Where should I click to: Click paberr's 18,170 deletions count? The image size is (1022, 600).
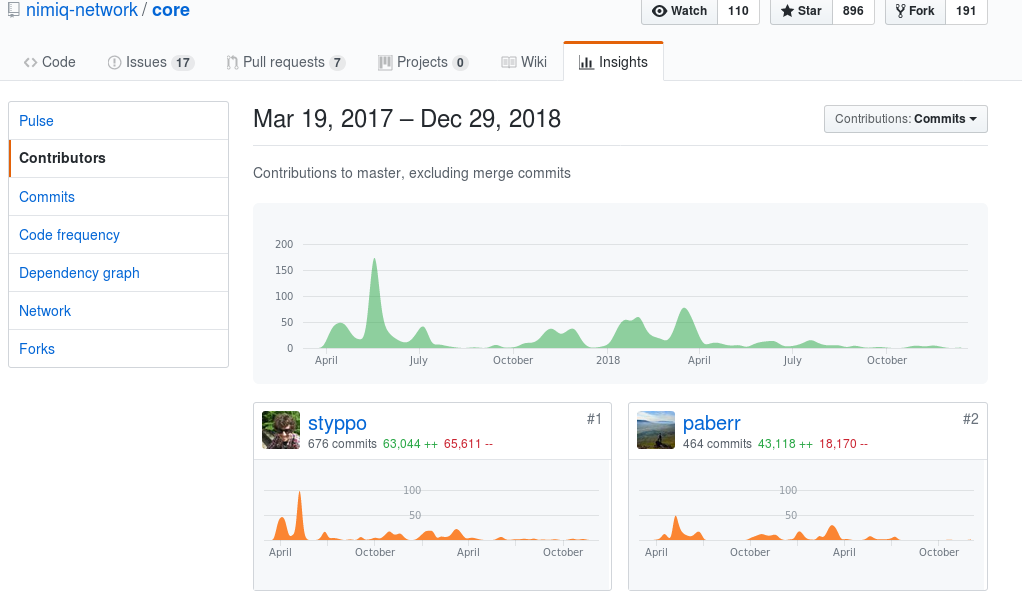(843, 444)
